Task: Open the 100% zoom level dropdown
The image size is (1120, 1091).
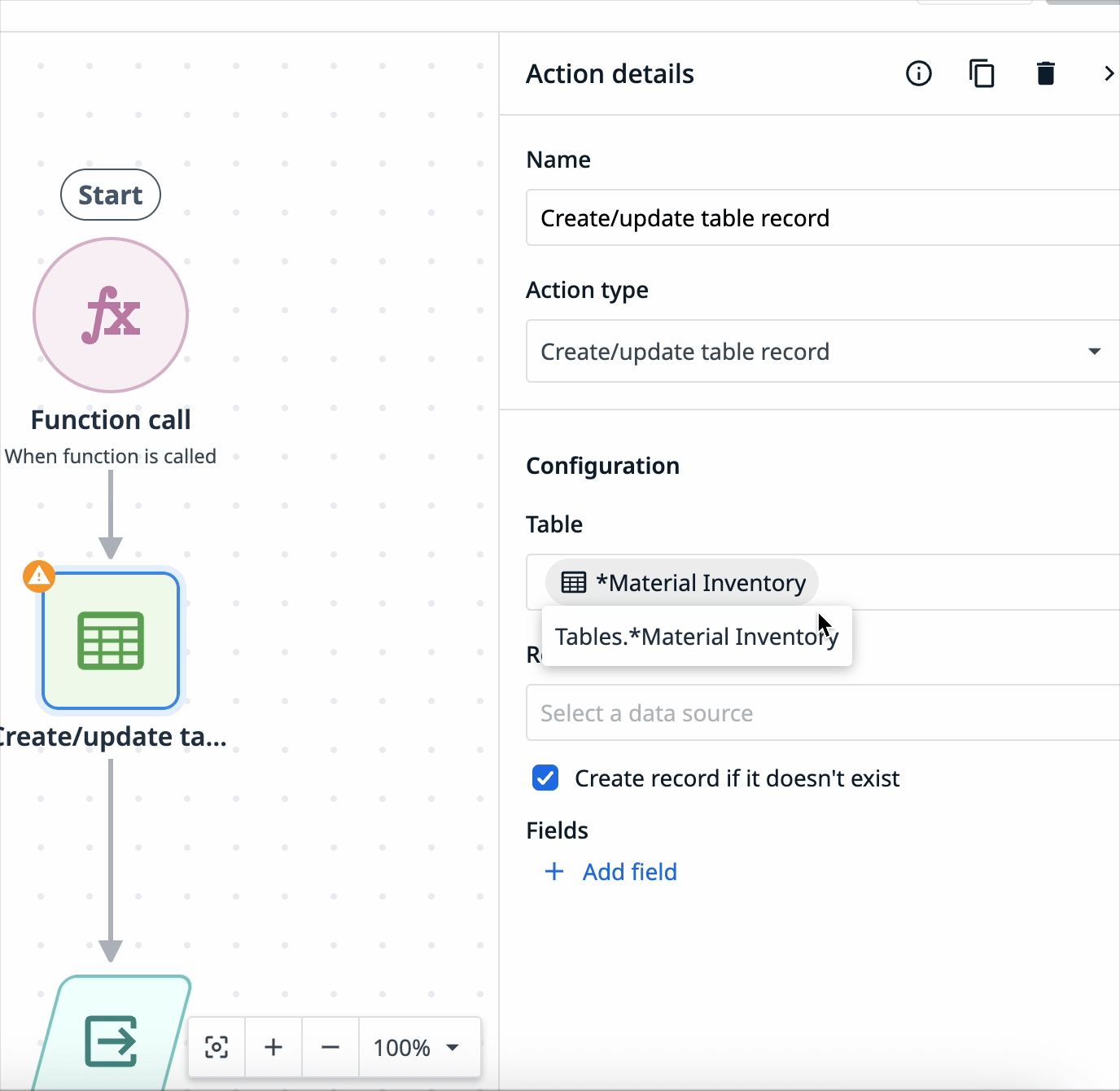Action: click(419, 1048)
